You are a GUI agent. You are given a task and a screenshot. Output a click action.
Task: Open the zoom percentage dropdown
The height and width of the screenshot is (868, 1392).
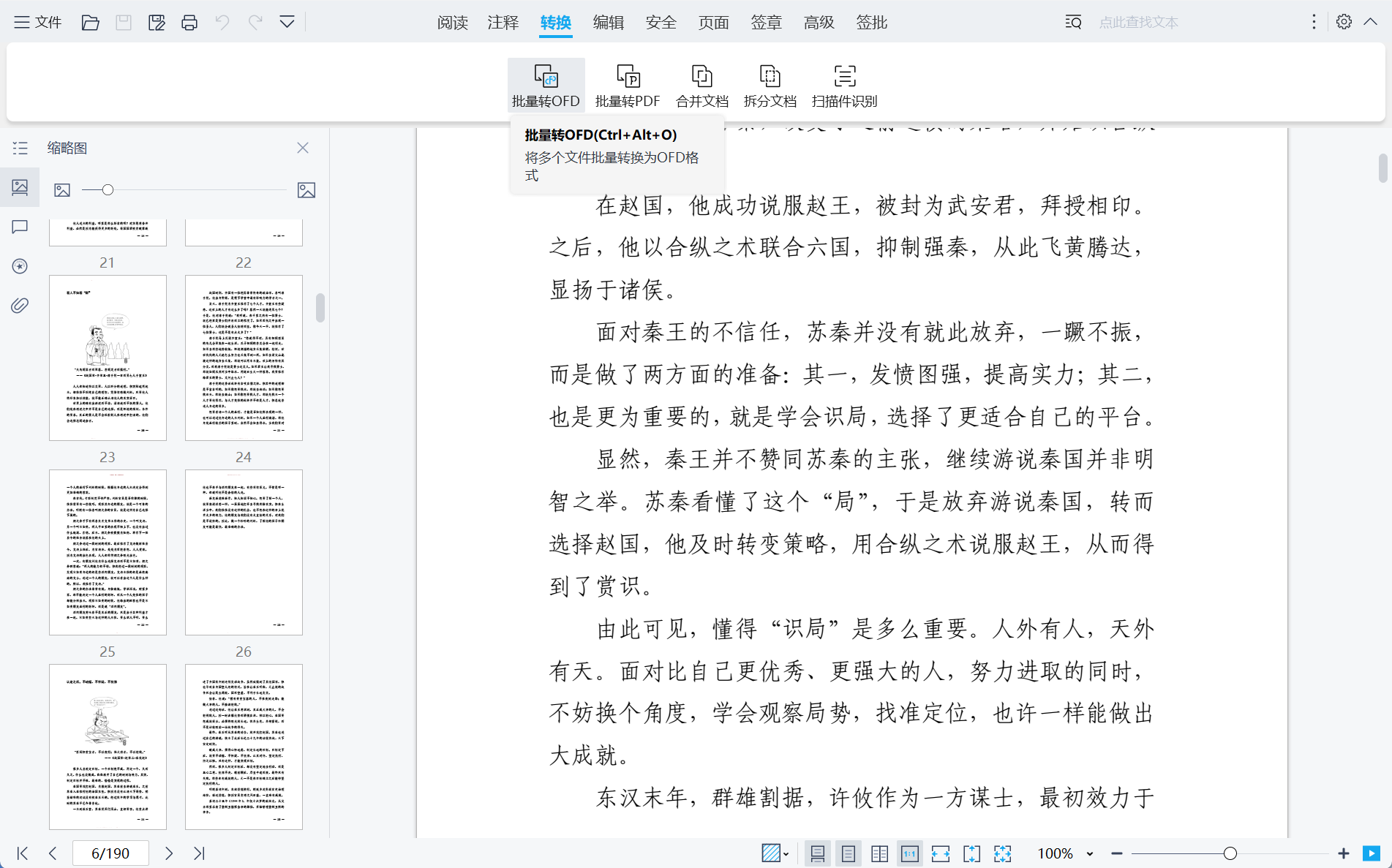point(1090,853)
